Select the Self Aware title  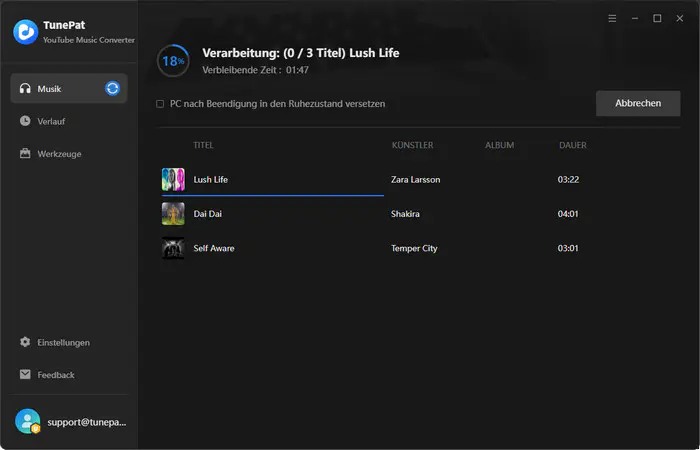[x=214, y=248]
